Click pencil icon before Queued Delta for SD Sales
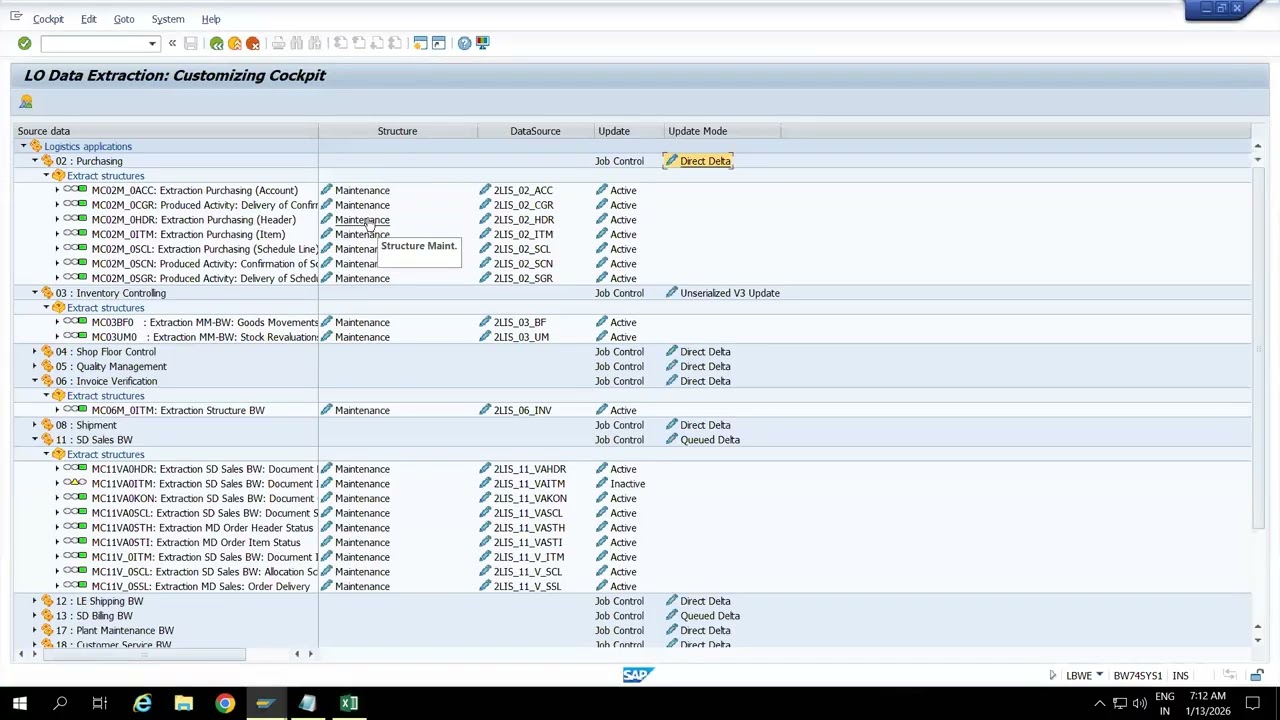 pyautogui.click(x=671, y=440)
